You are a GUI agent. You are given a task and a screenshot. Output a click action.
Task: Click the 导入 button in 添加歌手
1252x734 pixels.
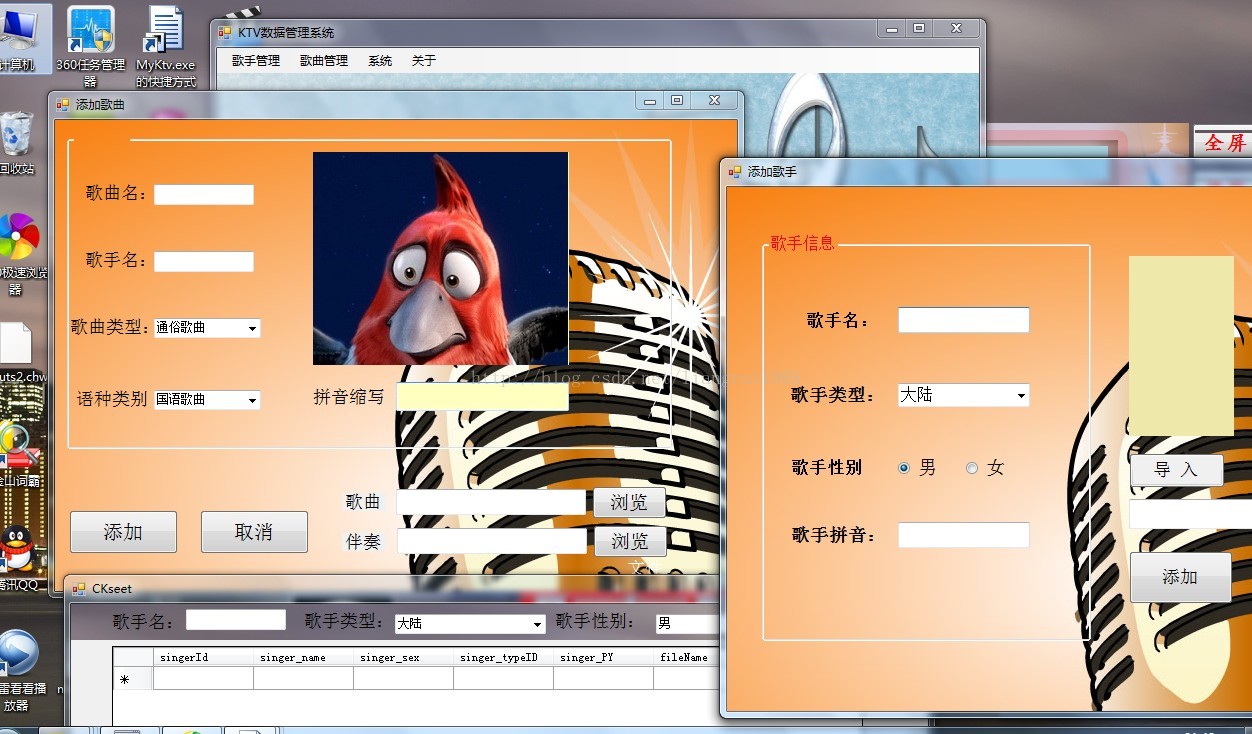[1176, 470]
